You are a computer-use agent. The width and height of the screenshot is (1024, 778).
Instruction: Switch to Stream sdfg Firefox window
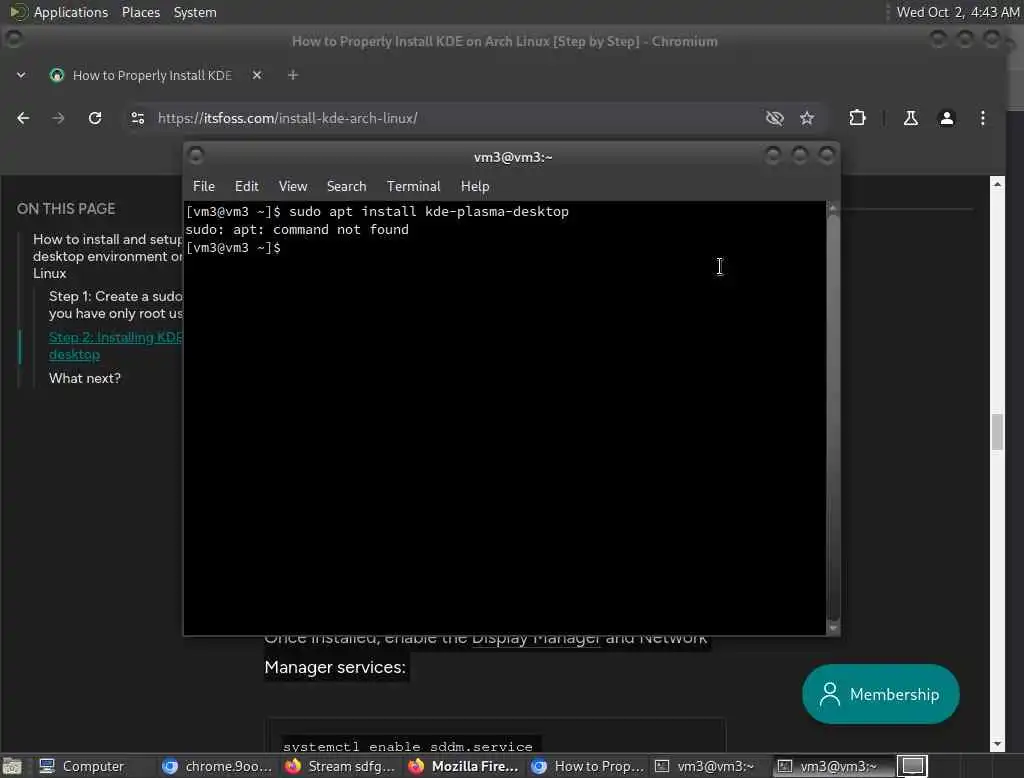(340, 766)
